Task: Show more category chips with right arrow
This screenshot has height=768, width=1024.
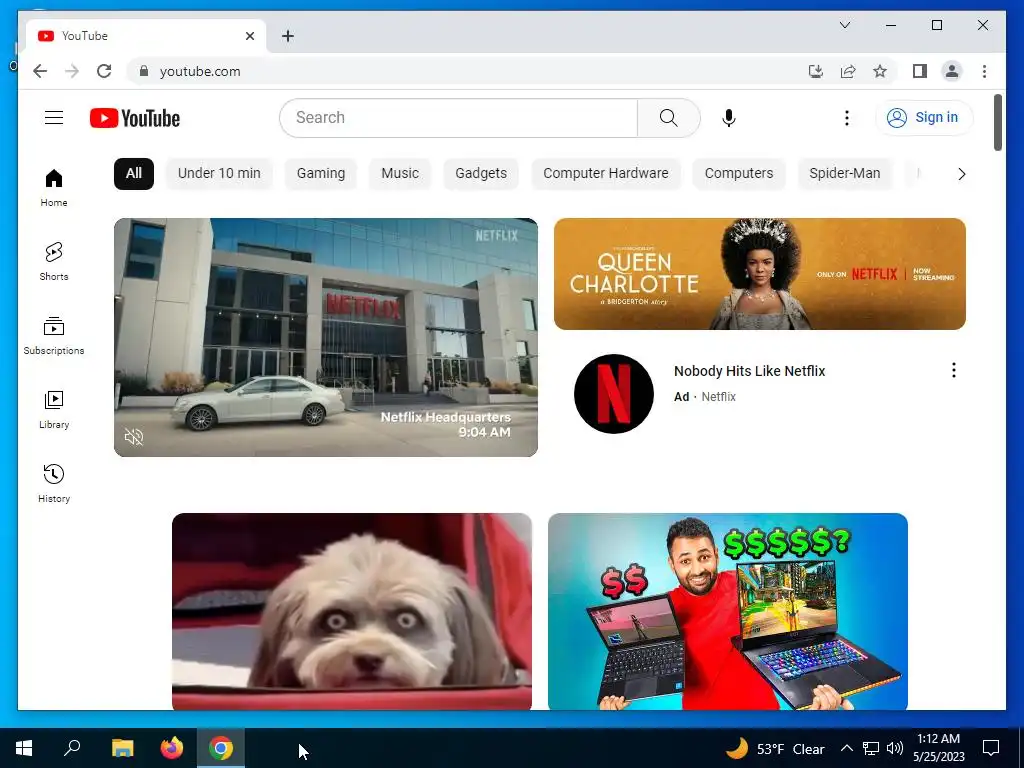Action: (x=961, y=174)
